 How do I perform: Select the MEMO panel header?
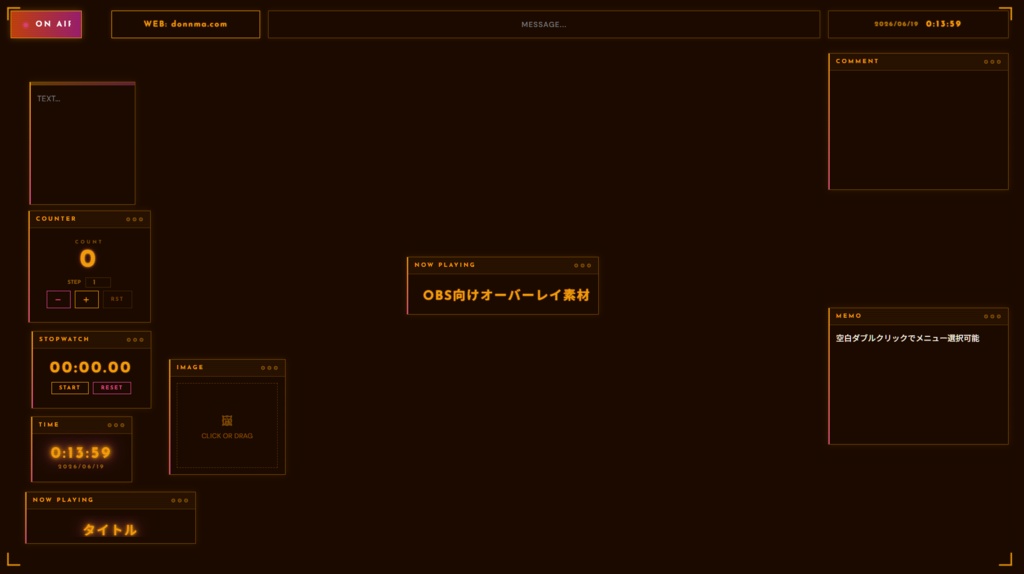click(918, 316)
